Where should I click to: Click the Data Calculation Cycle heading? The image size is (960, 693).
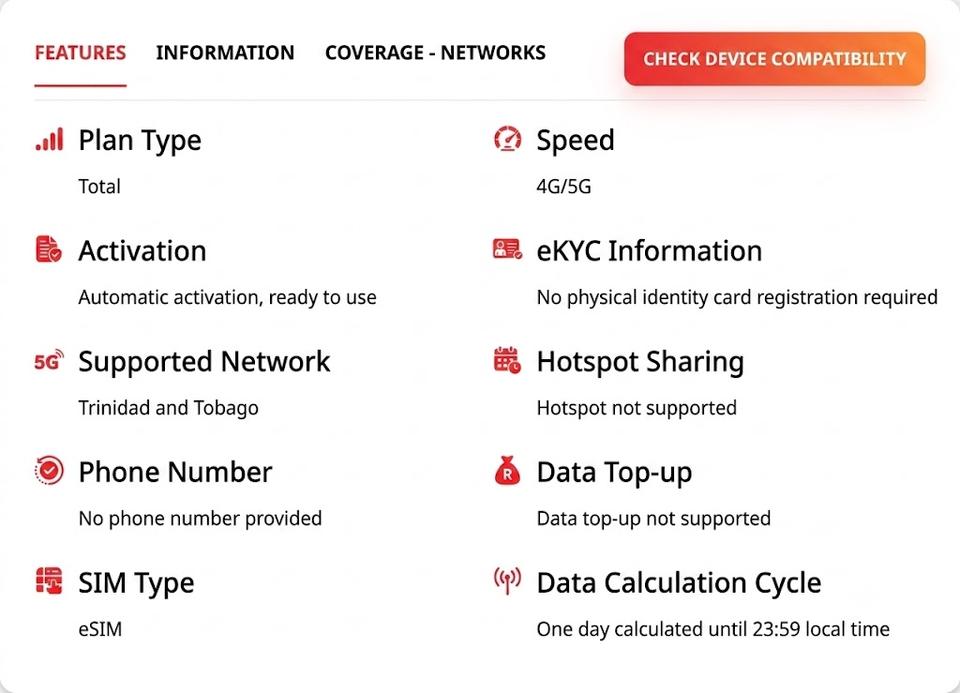[679, 583]
